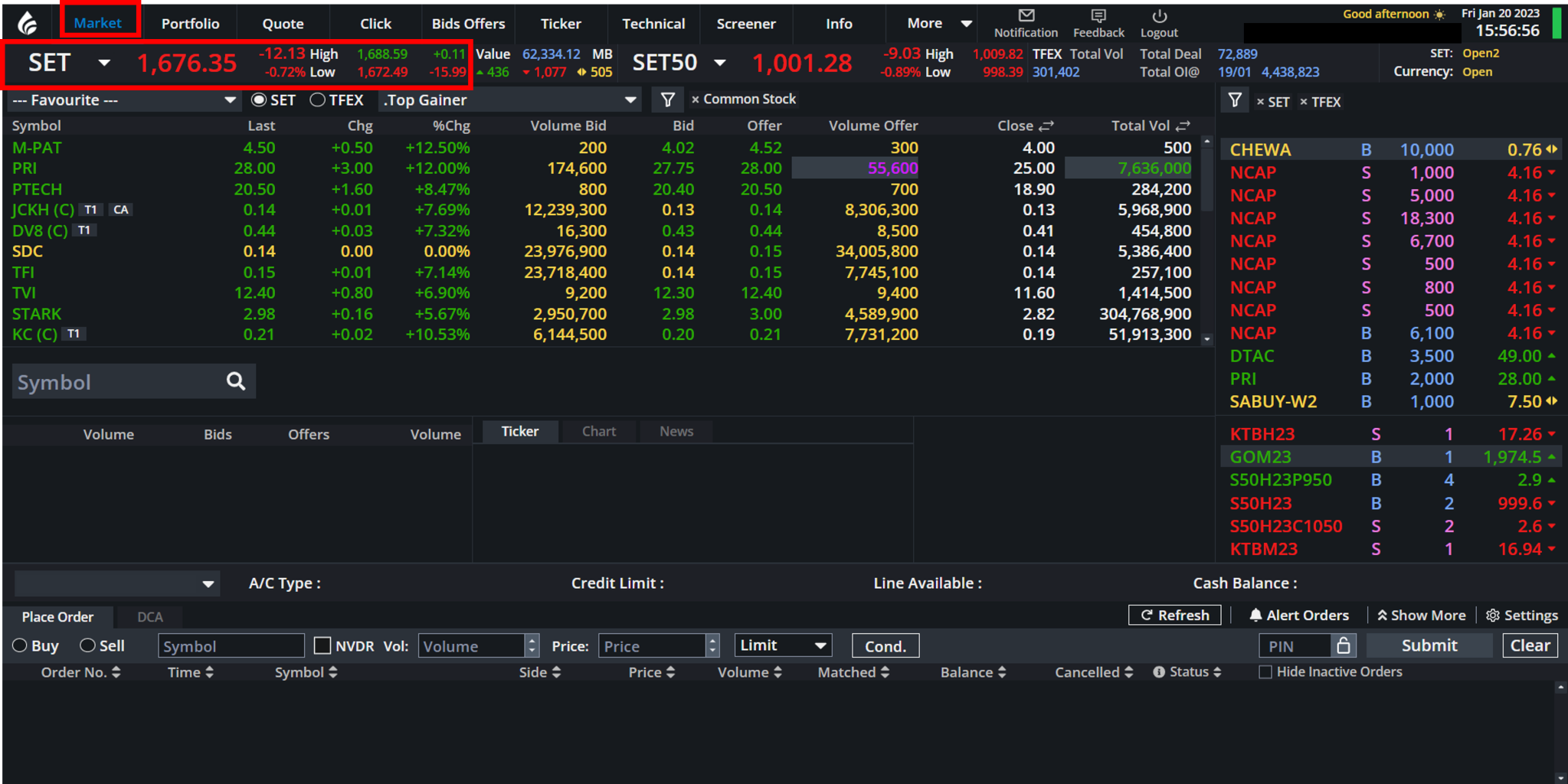Screen dimensions: 1568x784
Task: Click the symbol search magnifier icon
Action: 236,381
